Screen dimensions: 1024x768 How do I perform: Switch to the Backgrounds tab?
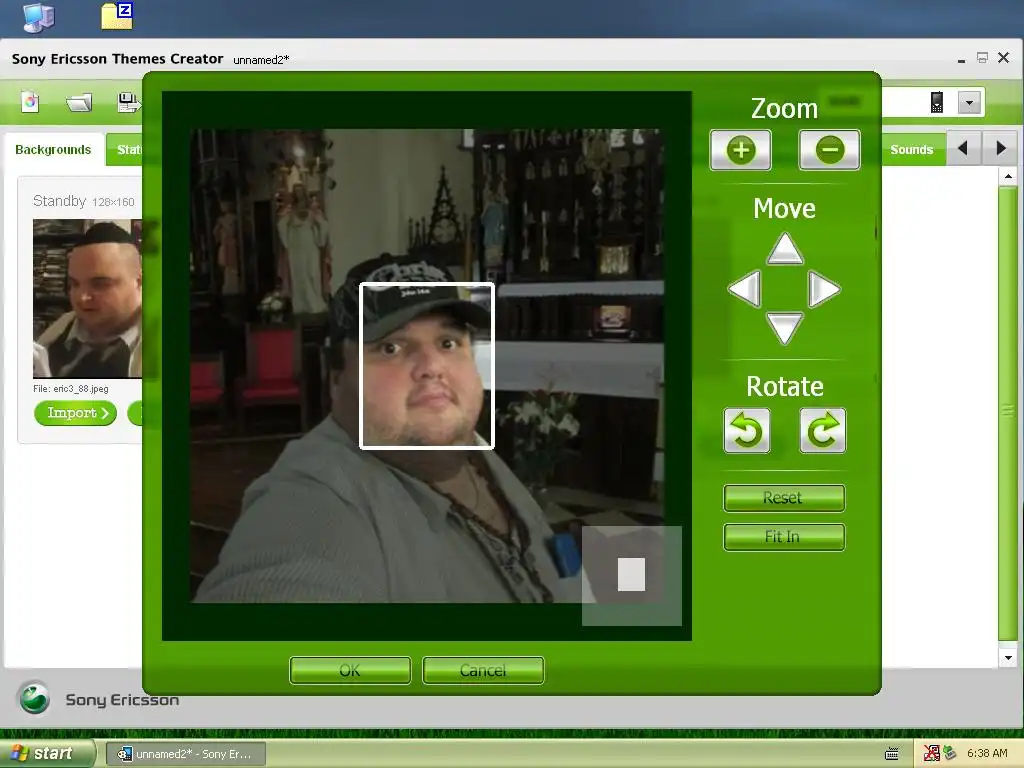pyautogui.click(x=53, y=150)
